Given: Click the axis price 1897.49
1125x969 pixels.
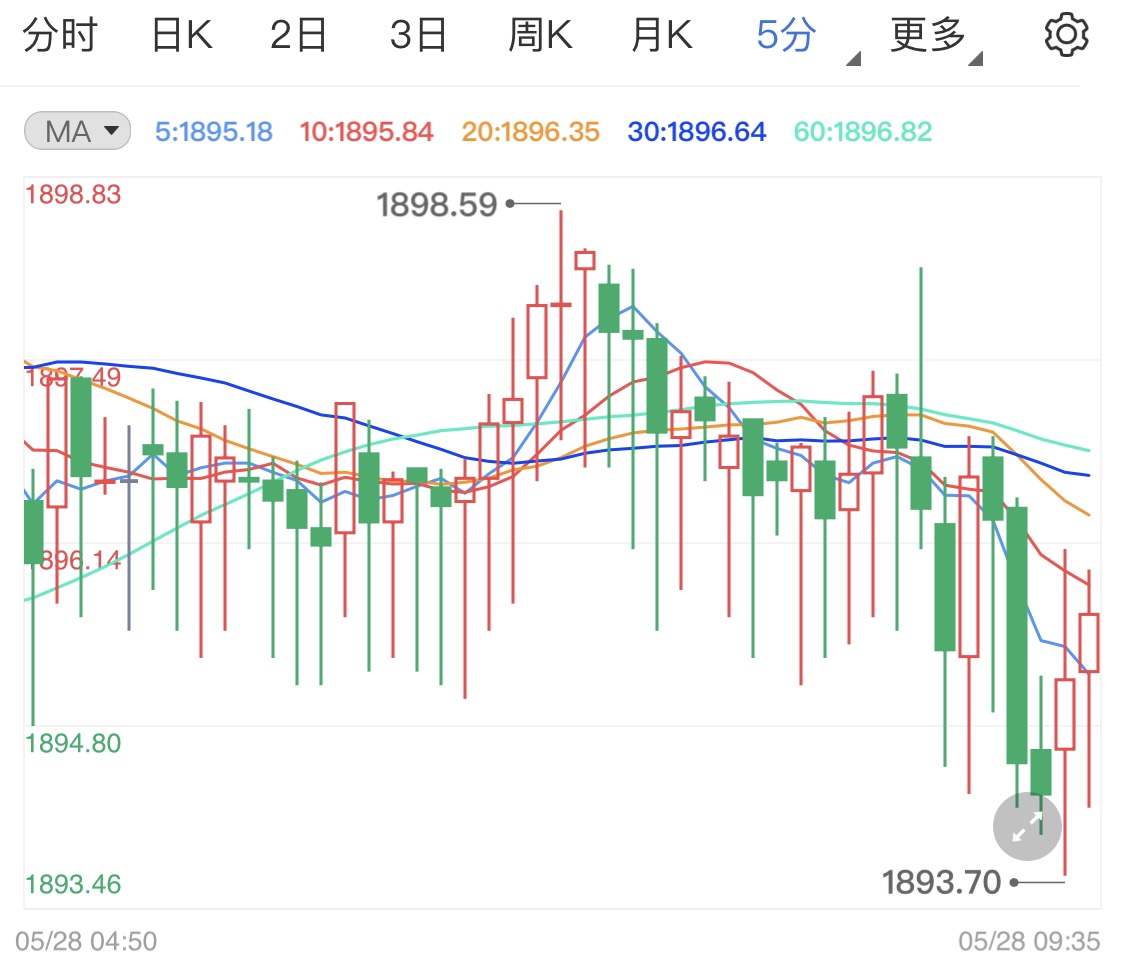Looking at the screenshot, I should click(x=73, y=377).
